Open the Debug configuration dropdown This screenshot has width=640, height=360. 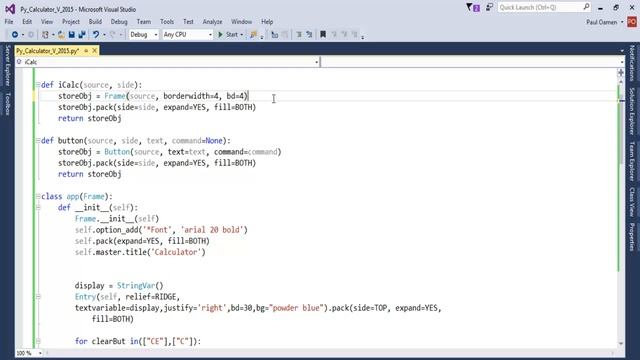coord(144,35)
